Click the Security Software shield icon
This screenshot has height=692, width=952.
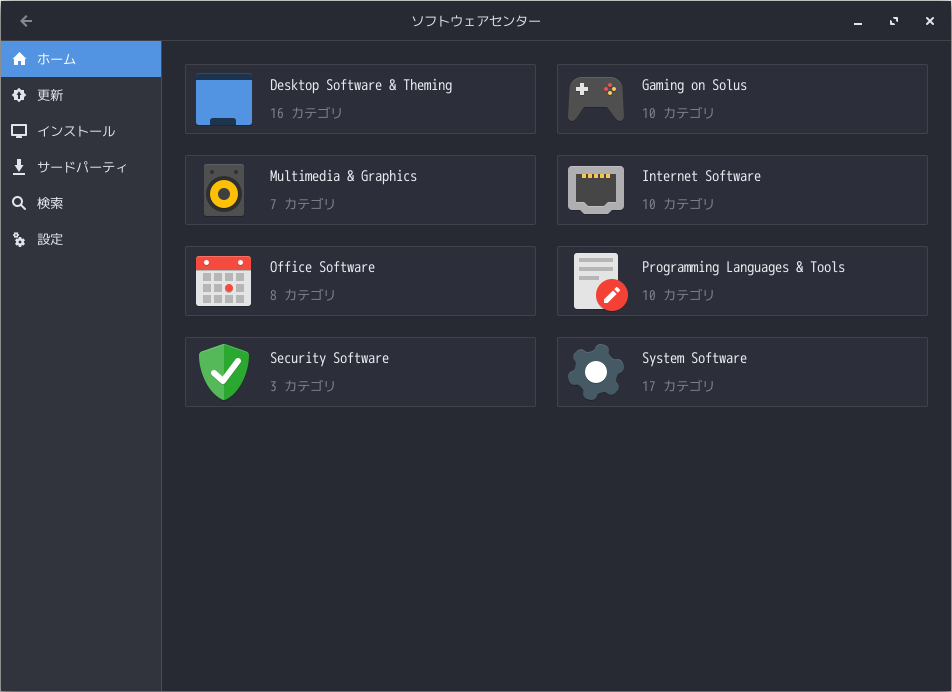223,371
